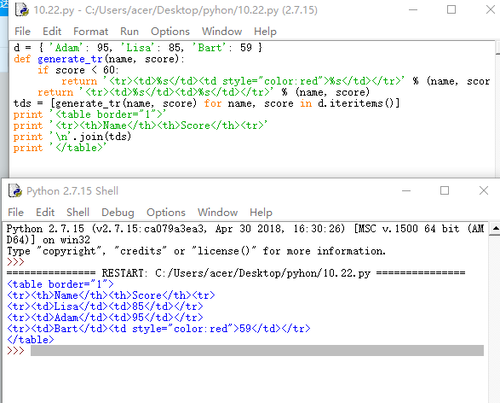Screen dimensions: 500x403
Task: Maximize the 10.22.py editor window
Action: (451, 10)
